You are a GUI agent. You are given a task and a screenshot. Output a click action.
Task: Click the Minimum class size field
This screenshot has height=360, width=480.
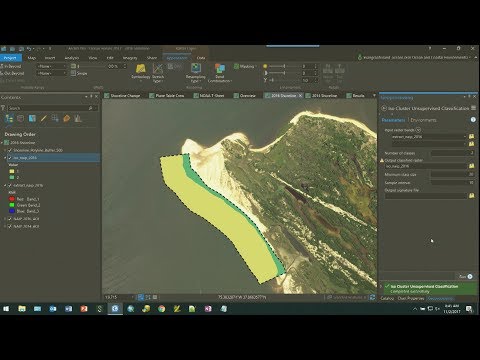click(x=453, y=174)
